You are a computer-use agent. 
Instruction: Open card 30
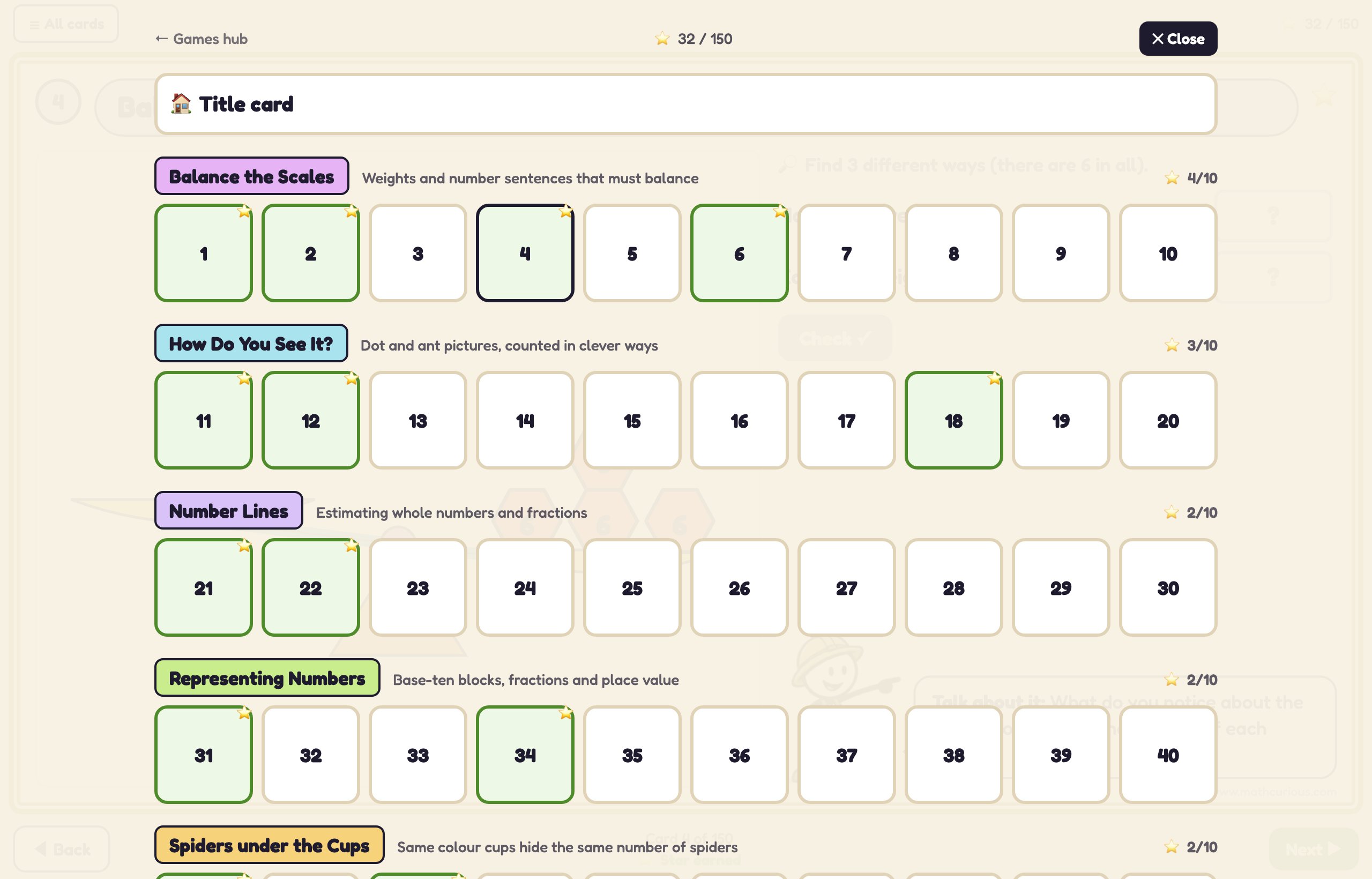(1168, 587)
